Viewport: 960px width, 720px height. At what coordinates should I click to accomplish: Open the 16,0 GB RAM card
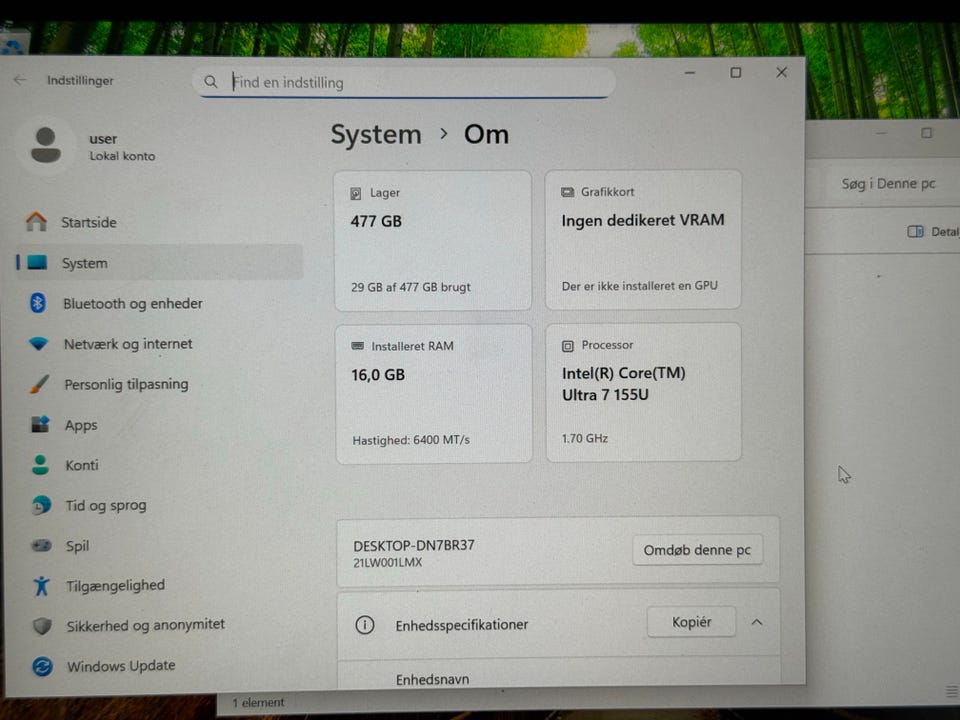tap(434, 394)
